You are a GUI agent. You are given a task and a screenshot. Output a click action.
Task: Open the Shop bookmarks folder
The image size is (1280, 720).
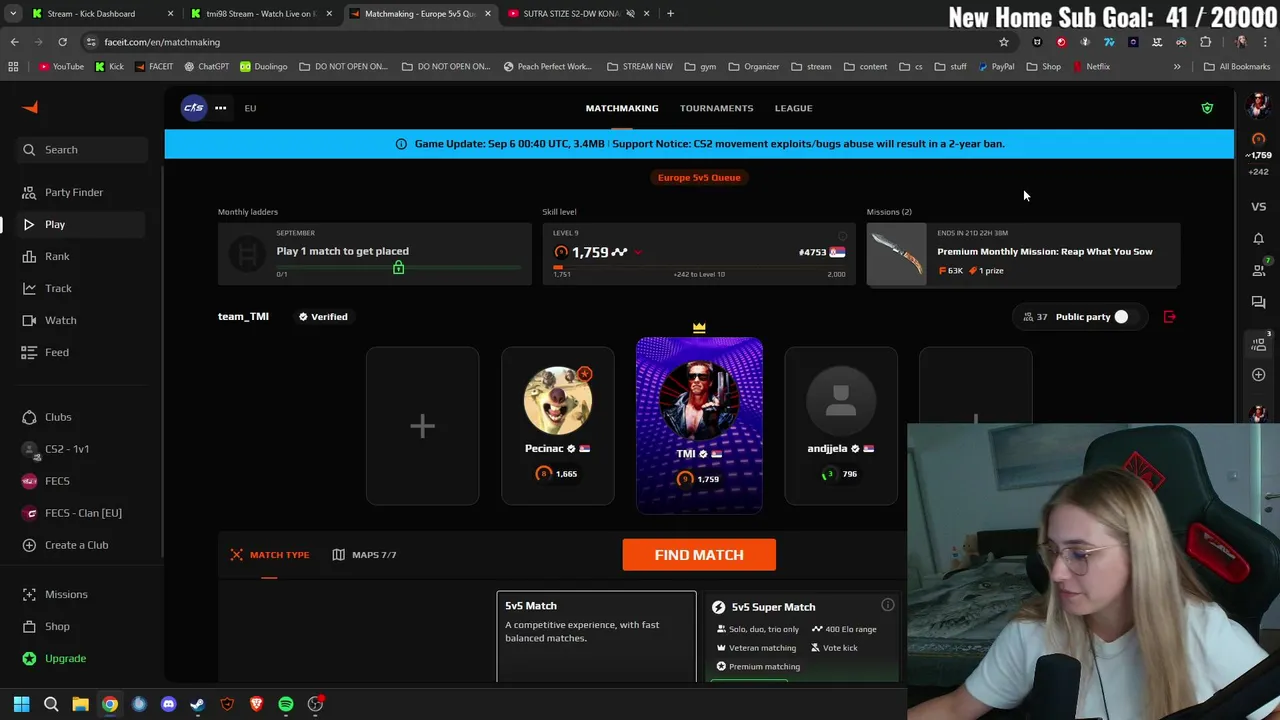[x=1043, y=67]
